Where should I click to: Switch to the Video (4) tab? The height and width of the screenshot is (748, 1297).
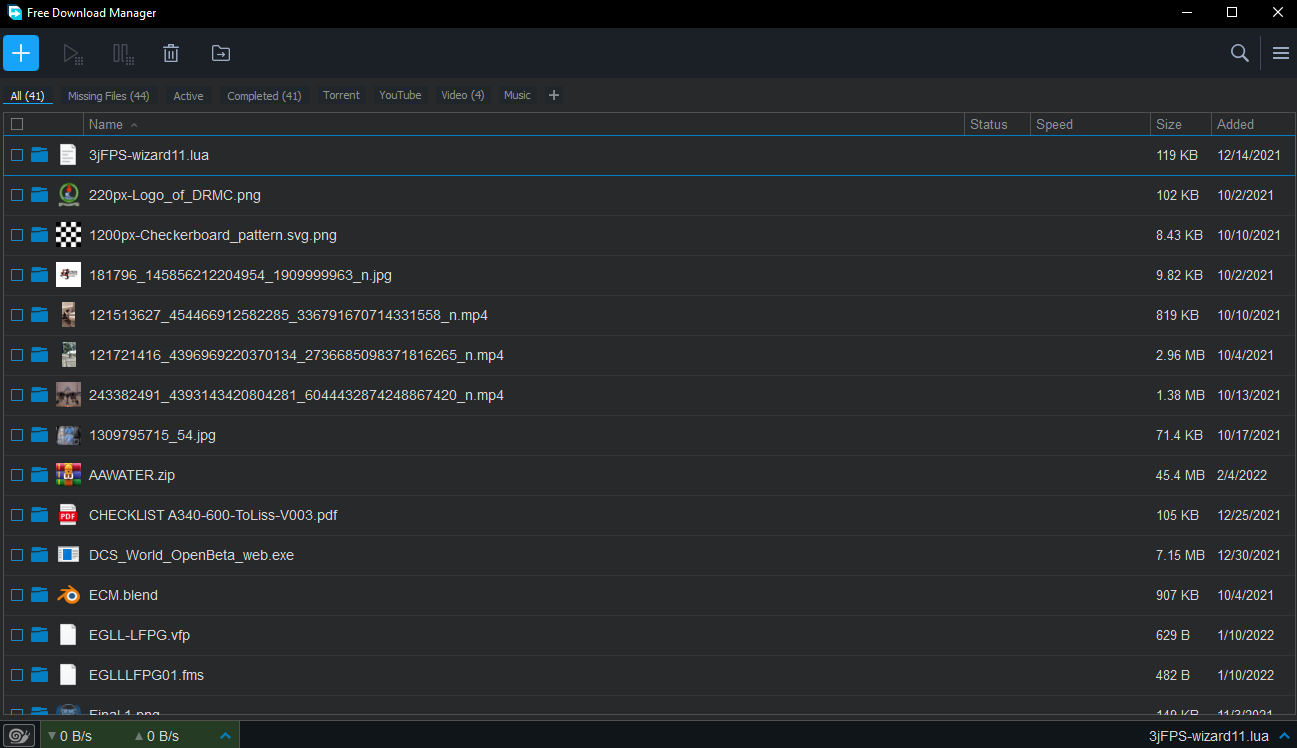click(463, 95)
